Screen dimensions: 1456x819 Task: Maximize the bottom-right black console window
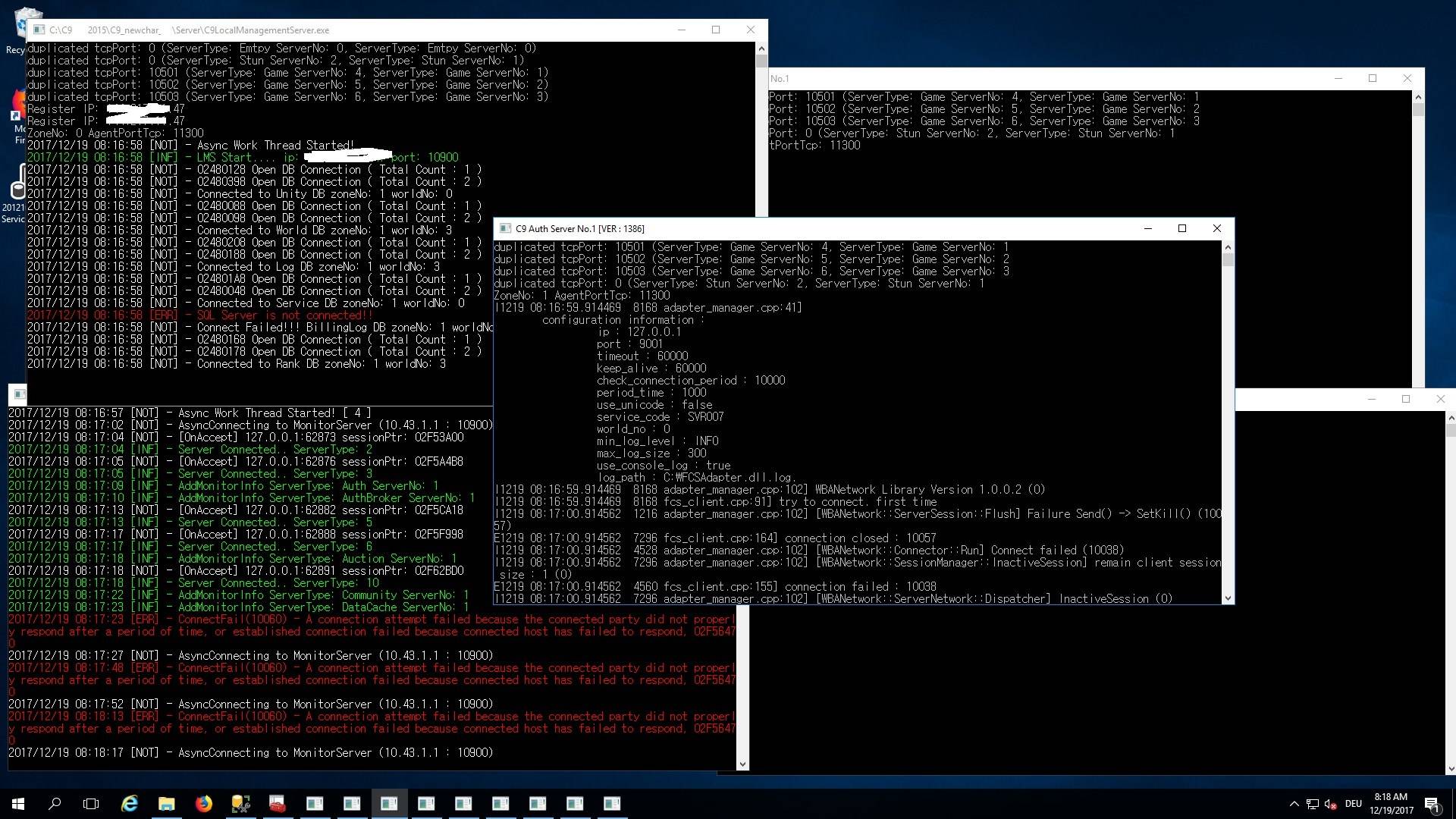point(1406,399)
